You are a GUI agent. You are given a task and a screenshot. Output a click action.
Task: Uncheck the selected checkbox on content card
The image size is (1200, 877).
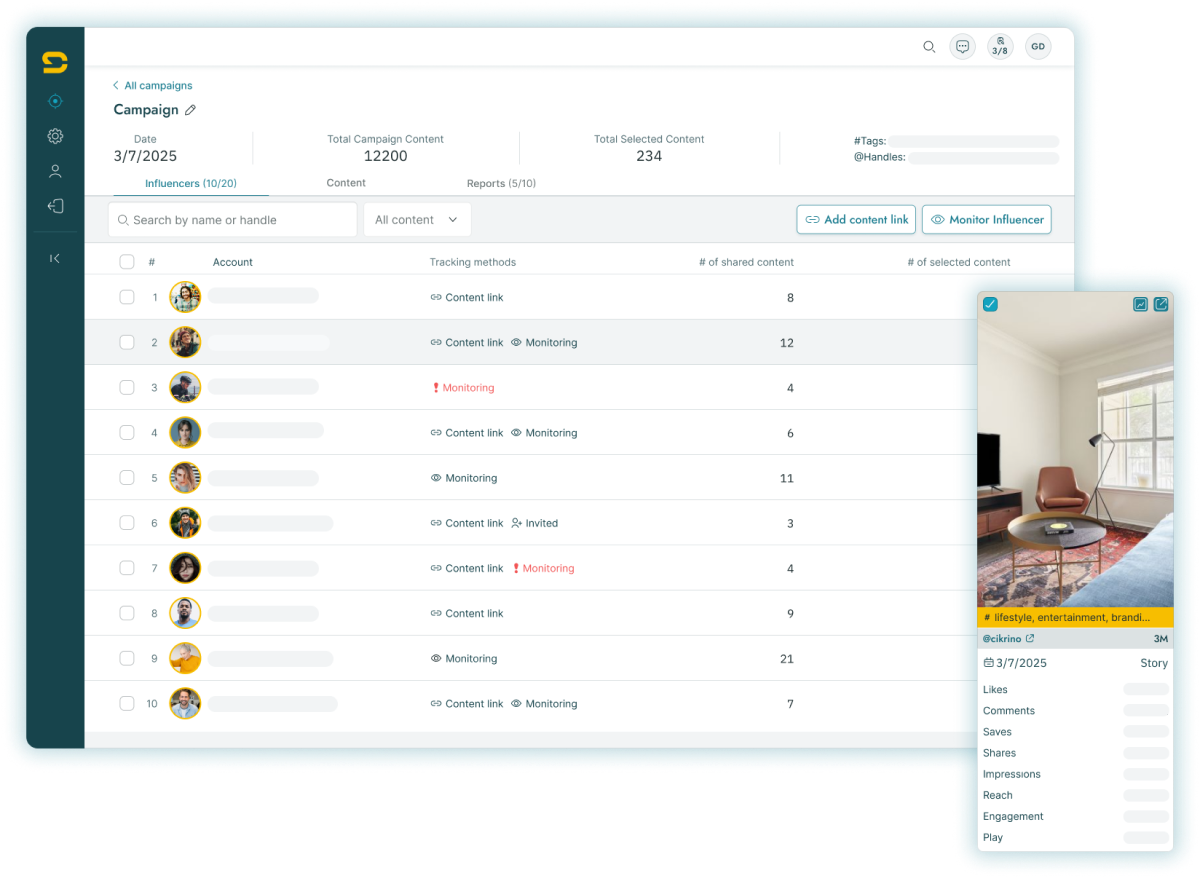coord(990,304)
